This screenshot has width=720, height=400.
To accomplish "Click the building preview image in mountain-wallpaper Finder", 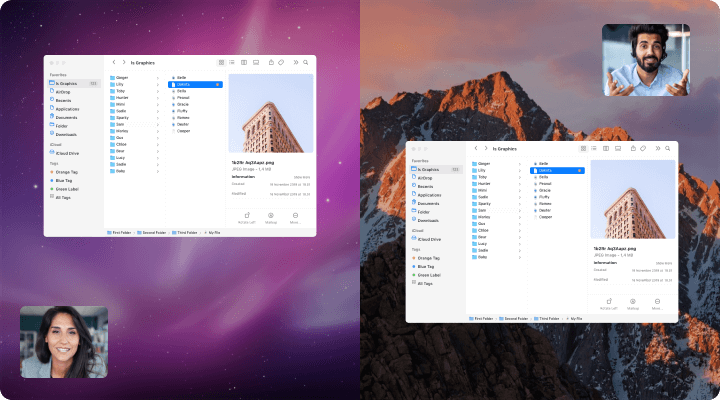I will click(633, 199).
